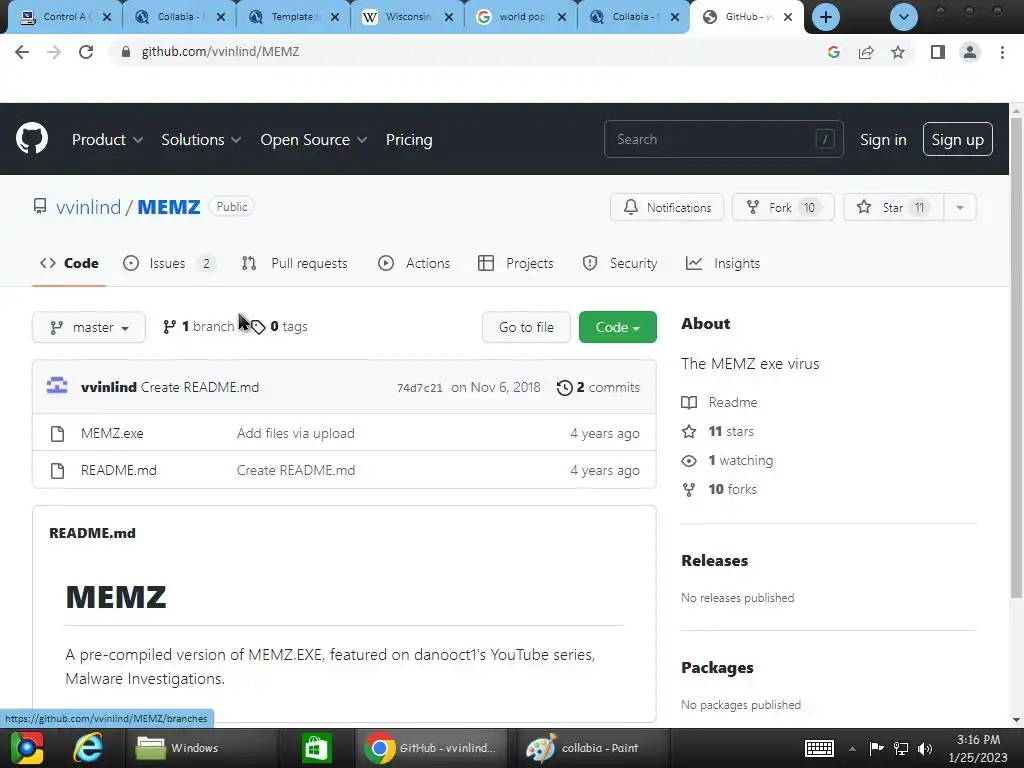Star the repository with Star button
This screenshot has width=1024, height=768.
pyautogui.click(x=893, y=208)
